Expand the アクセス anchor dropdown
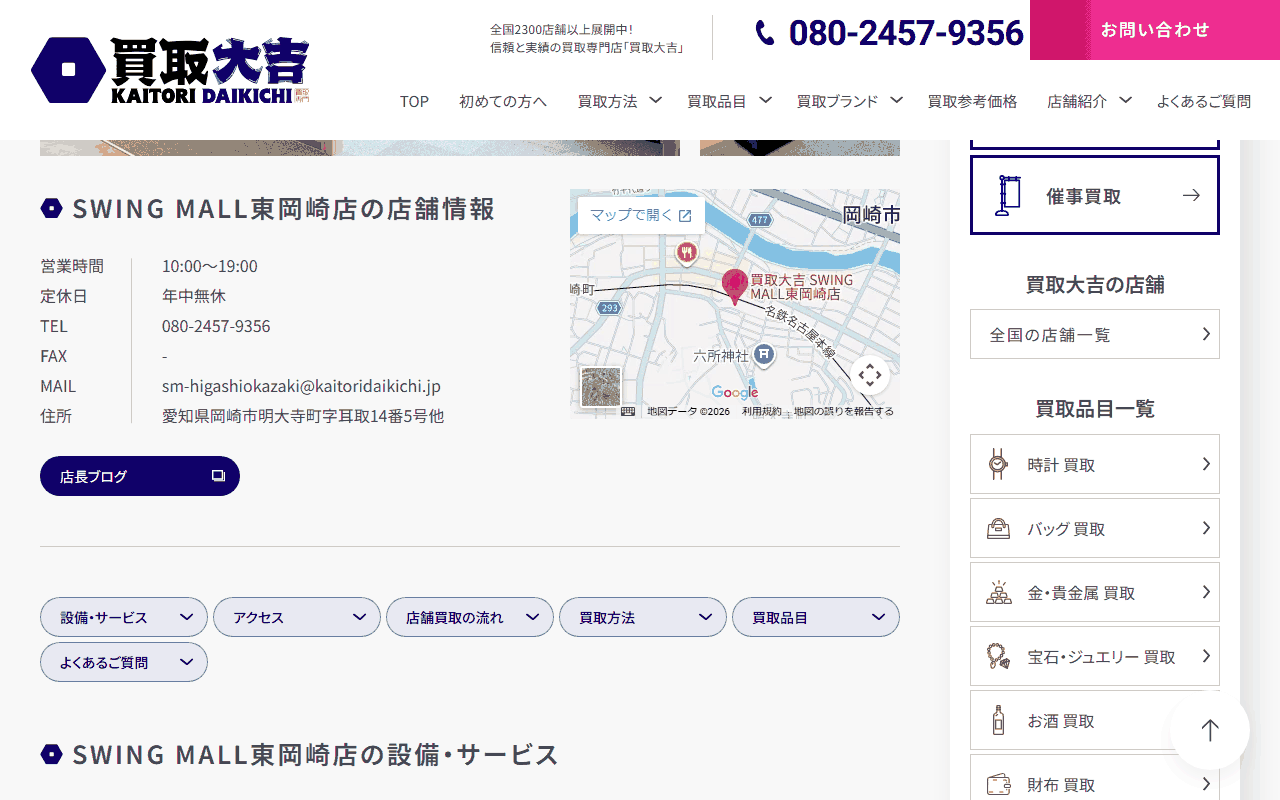 click(x=297, y=617)
